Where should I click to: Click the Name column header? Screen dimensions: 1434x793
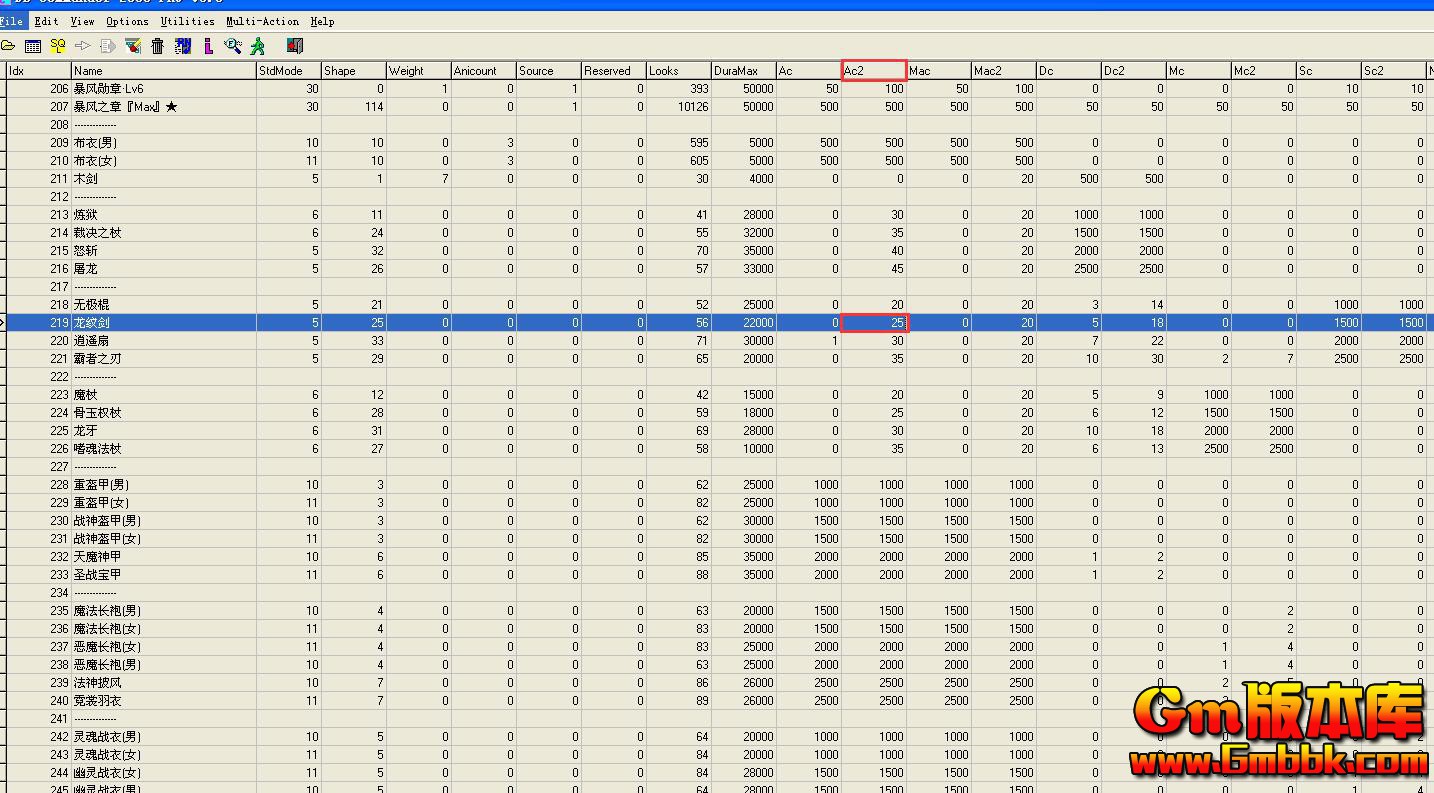click(x=163, y=71)
